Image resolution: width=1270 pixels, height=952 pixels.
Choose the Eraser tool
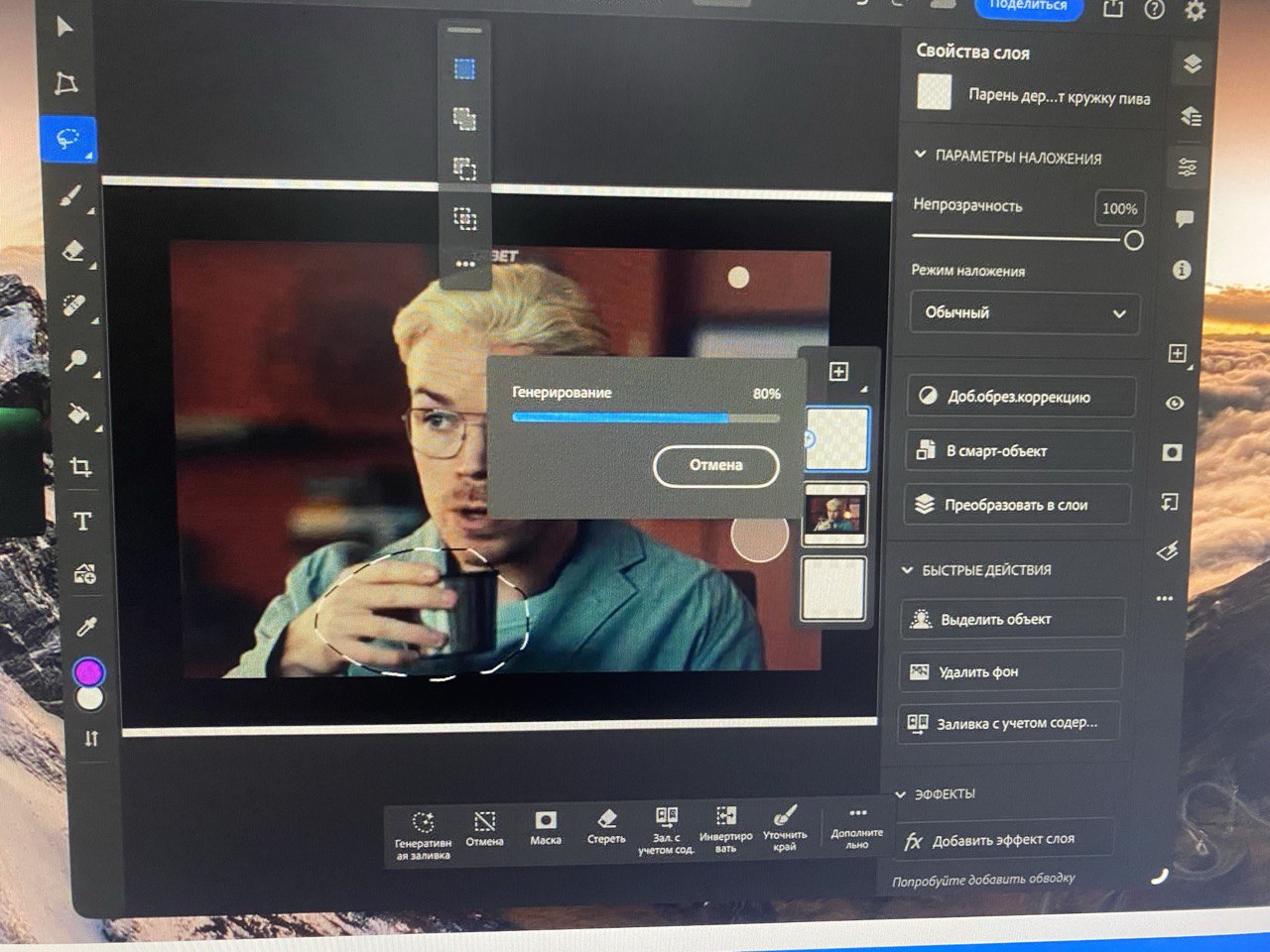[x=74, y=251]
